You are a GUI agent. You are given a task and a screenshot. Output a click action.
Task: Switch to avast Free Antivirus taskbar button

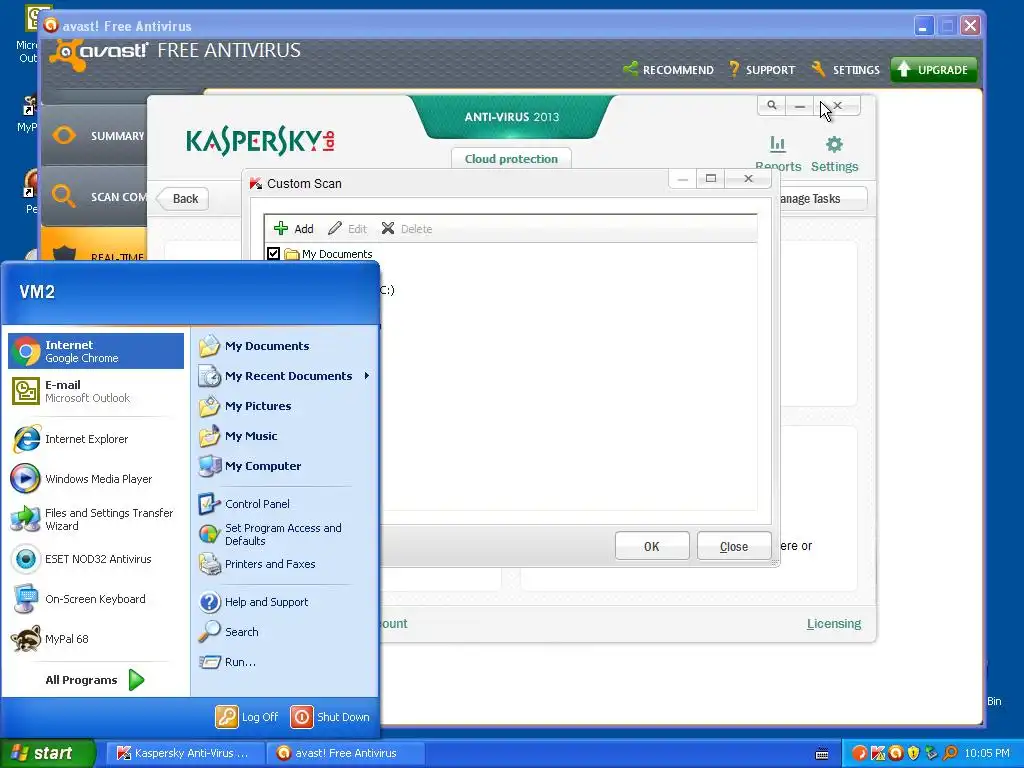coord(346,753)
